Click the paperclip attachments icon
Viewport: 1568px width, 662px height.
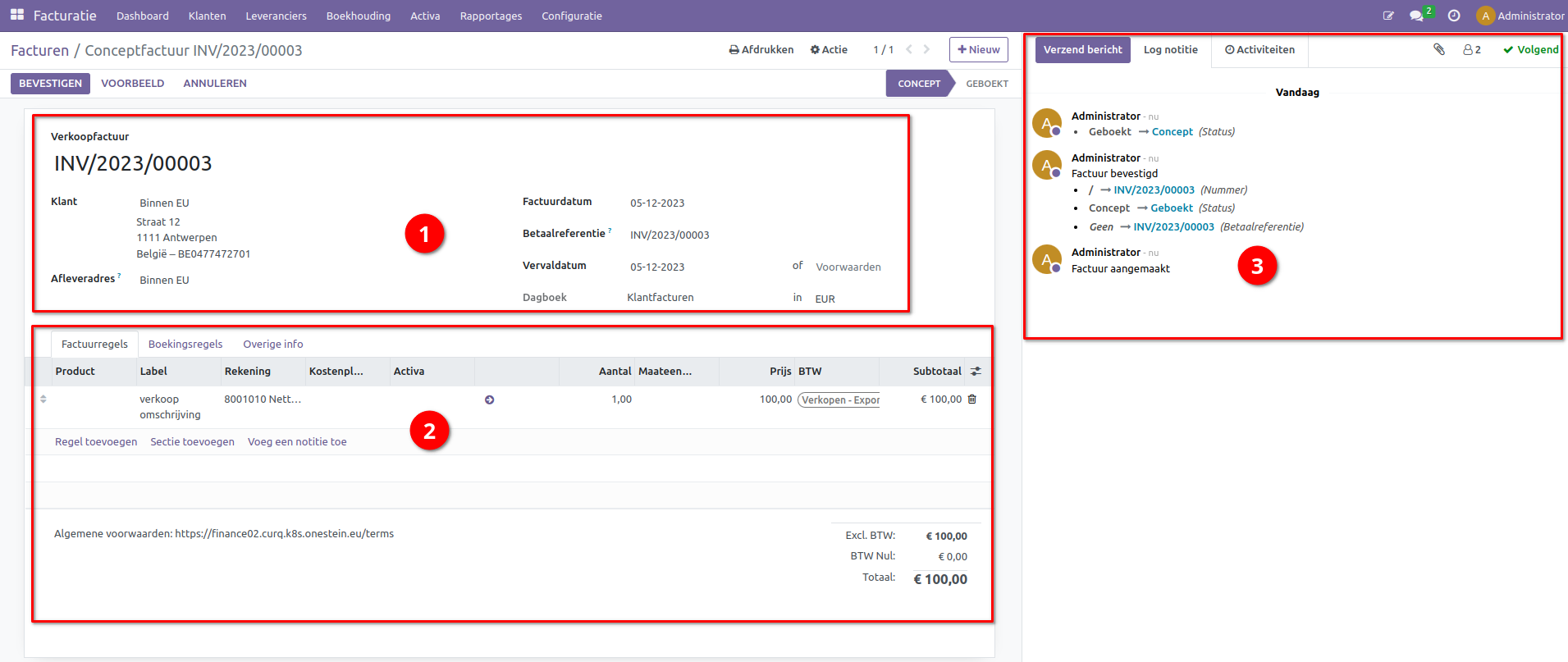pyautogui.click(x=1438, y=49)
